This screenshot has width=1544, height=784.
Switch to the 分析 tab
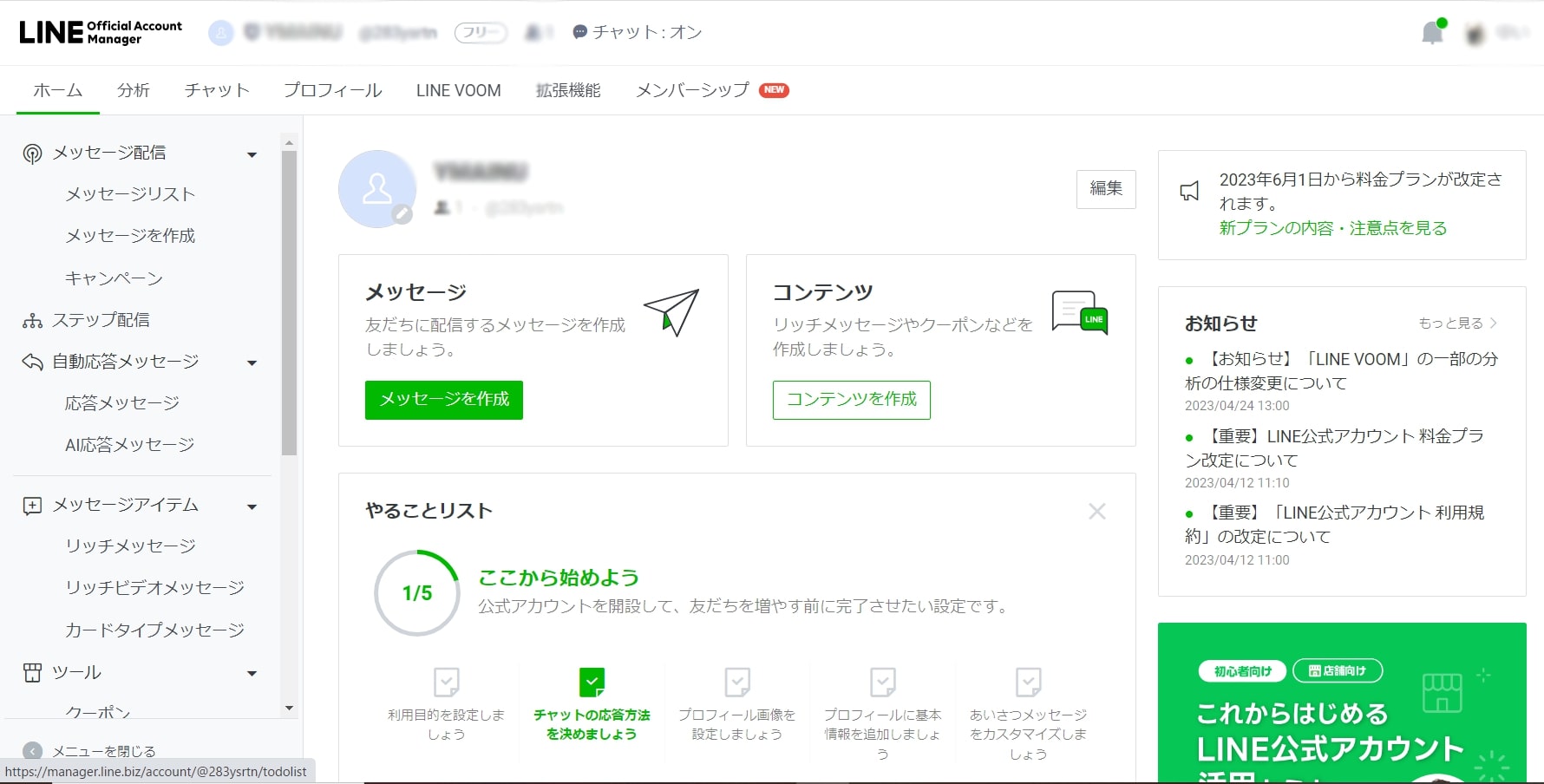click(x=134, y=90)
